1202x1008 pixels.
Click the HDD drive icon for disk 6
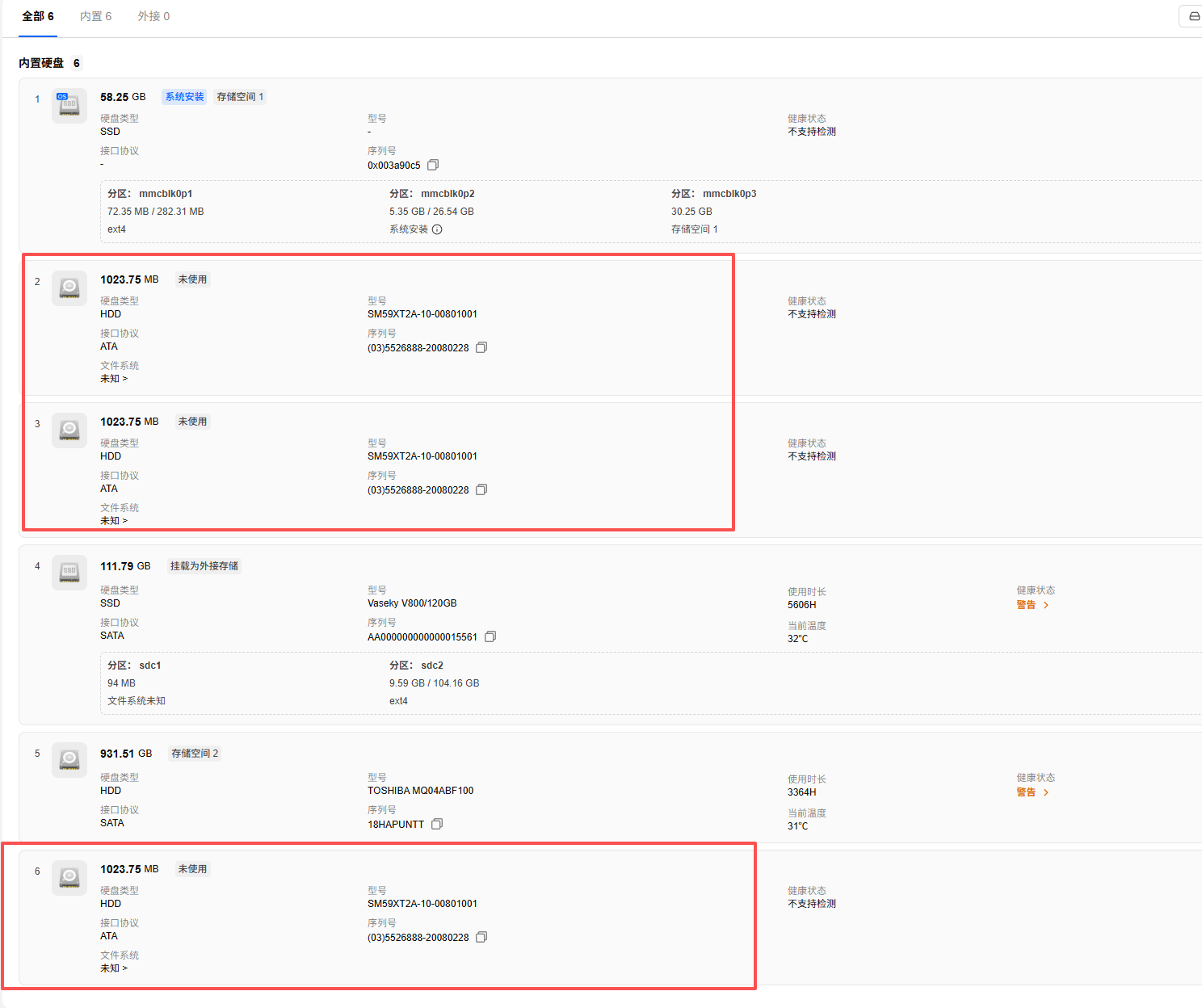69,878
